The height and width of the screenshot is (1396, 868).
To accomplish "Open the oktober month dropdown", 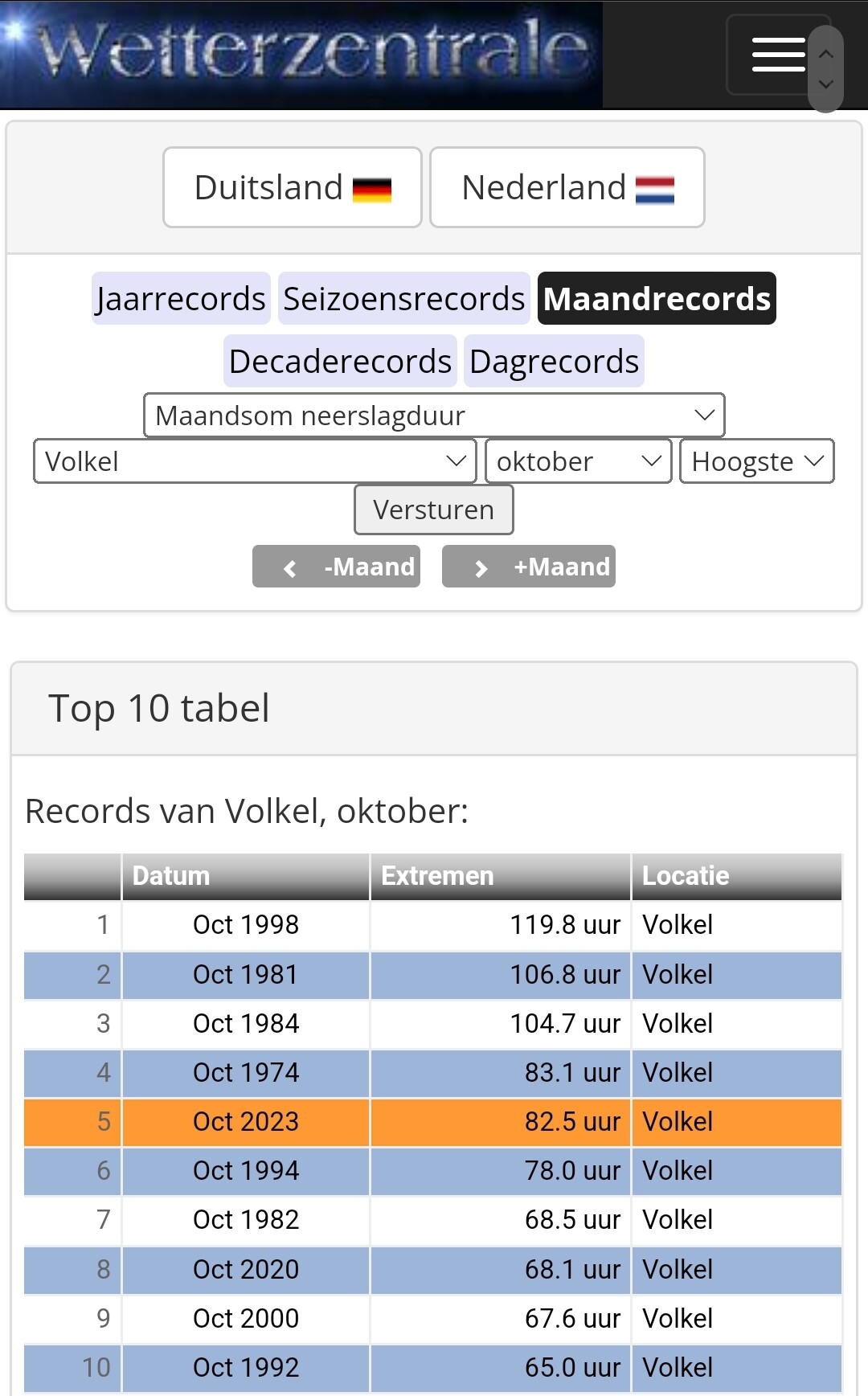I will [578, 461].
